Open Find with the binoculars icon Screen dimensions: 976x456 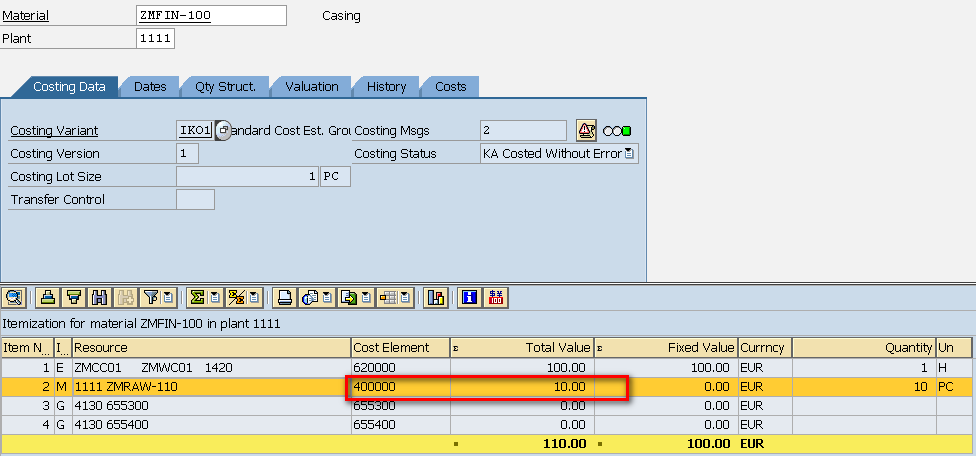click(x=99, y=297)
